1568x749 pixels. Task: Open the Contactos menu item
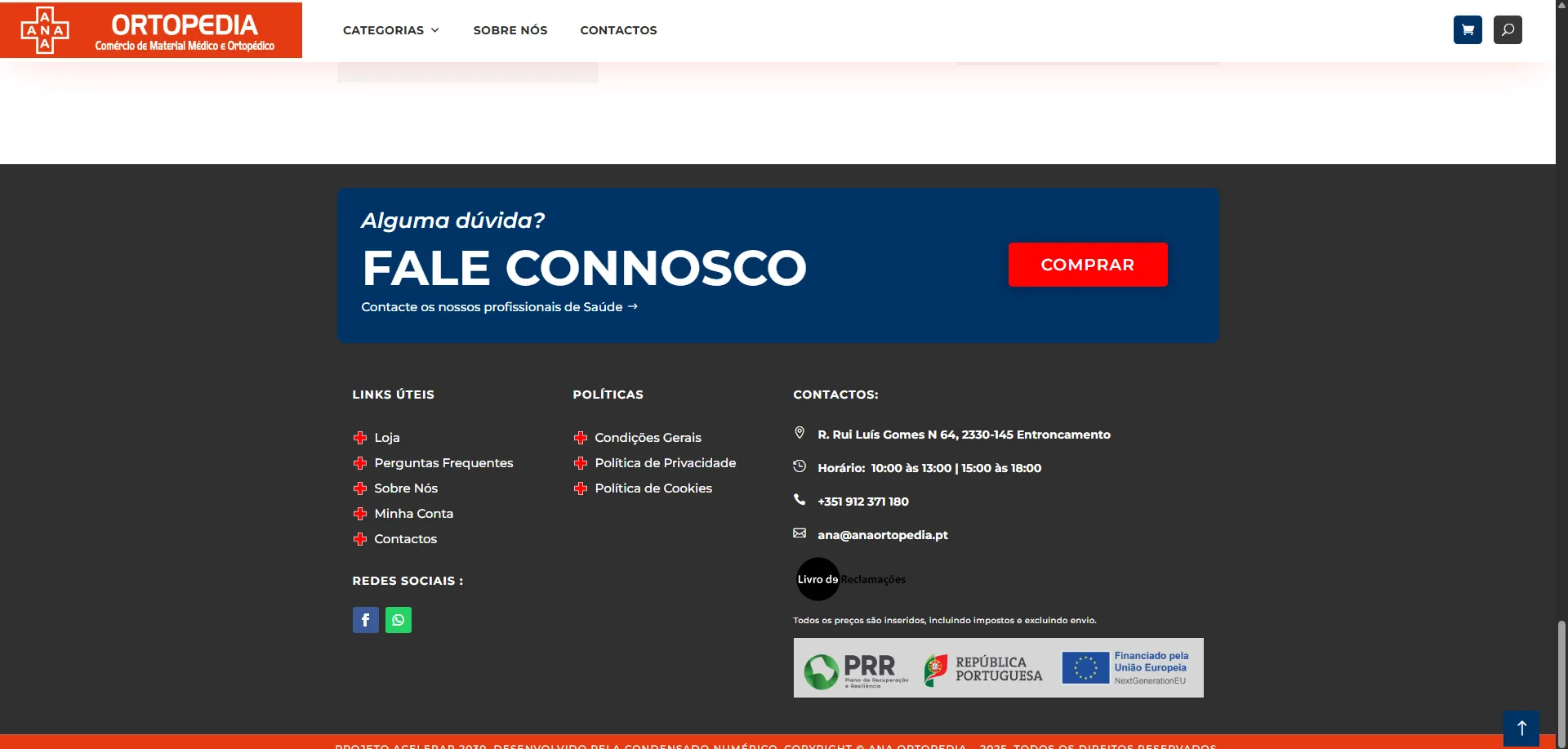(618, 30)
